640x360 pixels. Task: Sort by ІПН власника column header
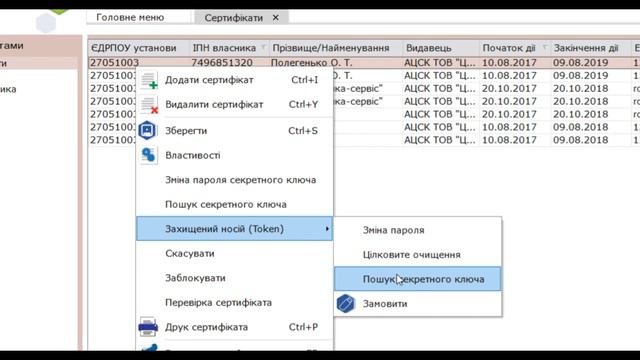(x=224, y=48)
